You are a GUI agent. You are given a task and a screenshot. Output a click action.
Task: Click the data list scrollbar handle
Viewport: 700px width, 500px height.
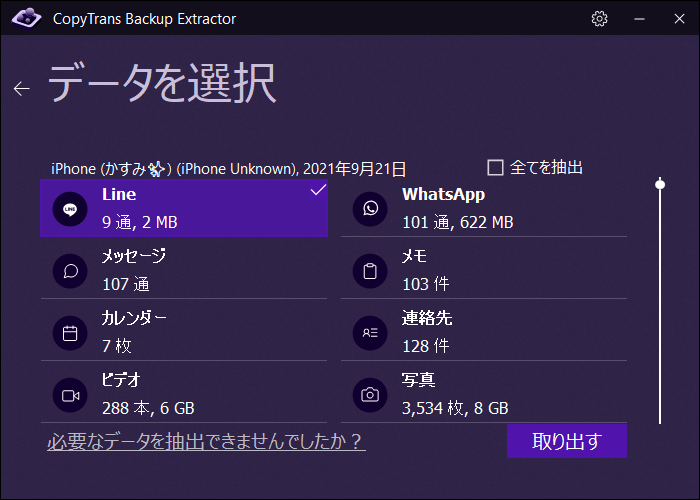coord(660,184)
